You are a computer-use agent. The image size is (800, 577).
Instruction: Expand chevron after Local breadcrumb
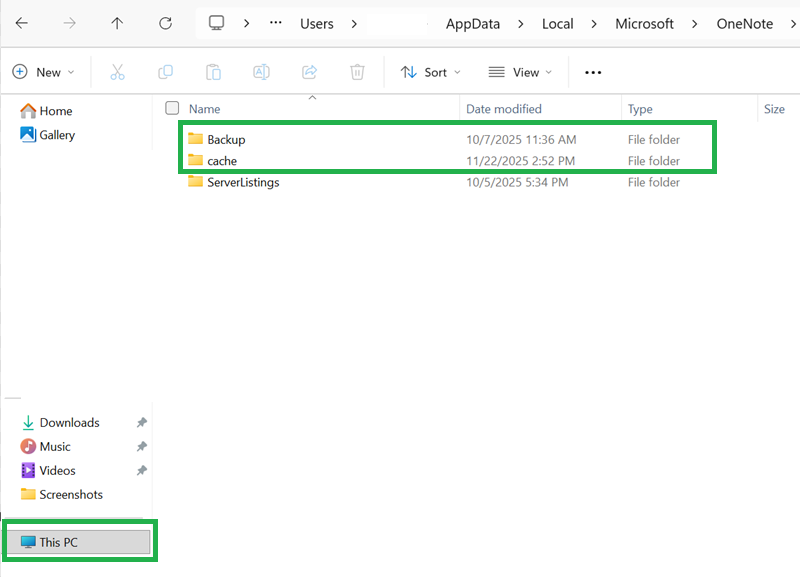[593, 23]
